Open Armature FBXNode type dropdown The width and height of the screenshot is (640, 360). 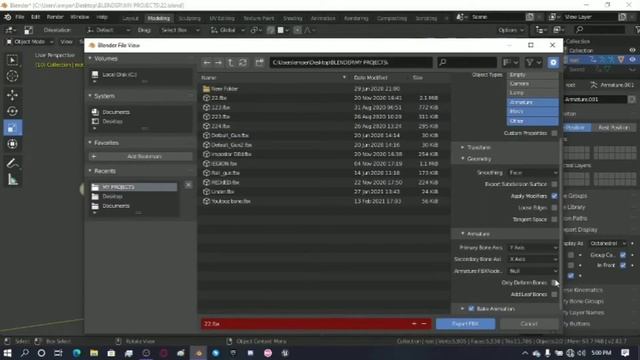click(x=533, y=271)
